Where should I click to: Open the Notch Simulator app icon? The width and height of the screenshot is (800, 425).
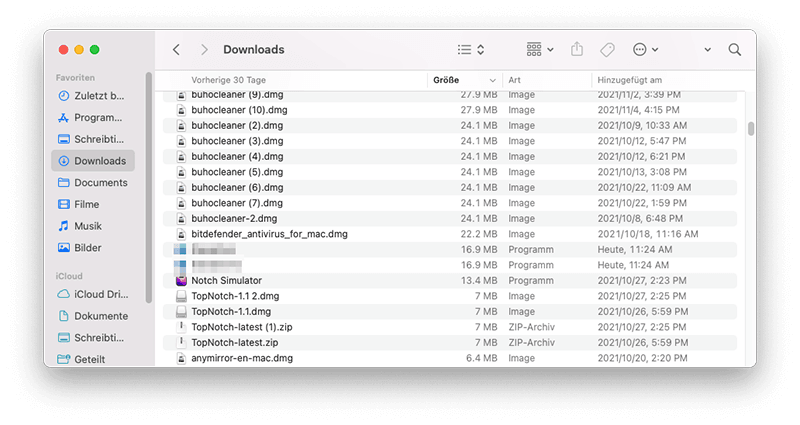(x=182, y=280)
